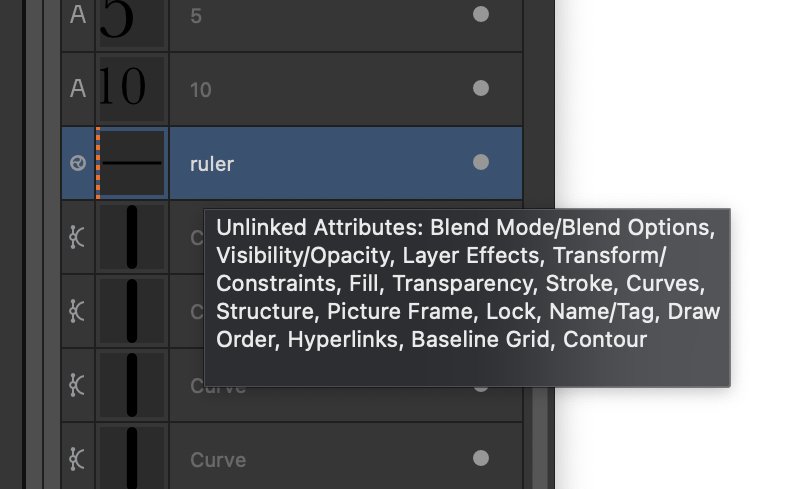Click thumbnail of Curve layer directly below ruler
The width and height of the screenshot is (789, 489).
tap(132, 237)
